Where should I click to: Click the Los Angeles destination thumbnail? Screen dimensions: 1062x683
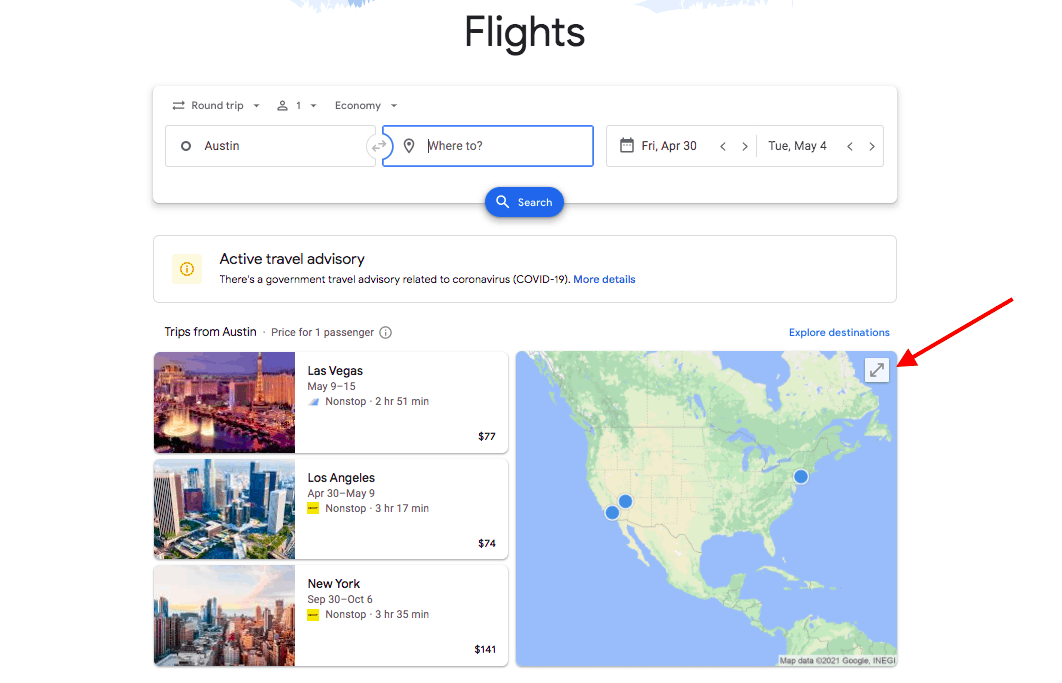[x=223, y=509]
